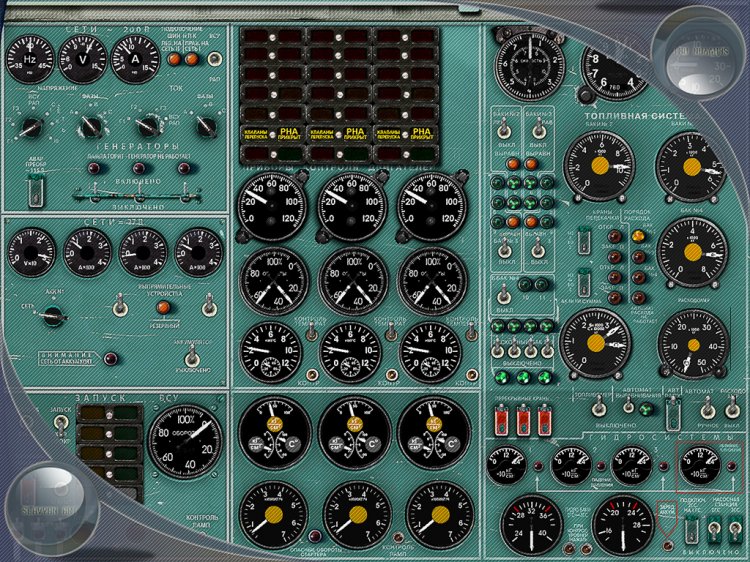The image size is (750, 562).
Task: Toggle the third red ПЕРЕКРЫВНЫЕ КРАНЫ switch
Action: [x=544, y=420]
